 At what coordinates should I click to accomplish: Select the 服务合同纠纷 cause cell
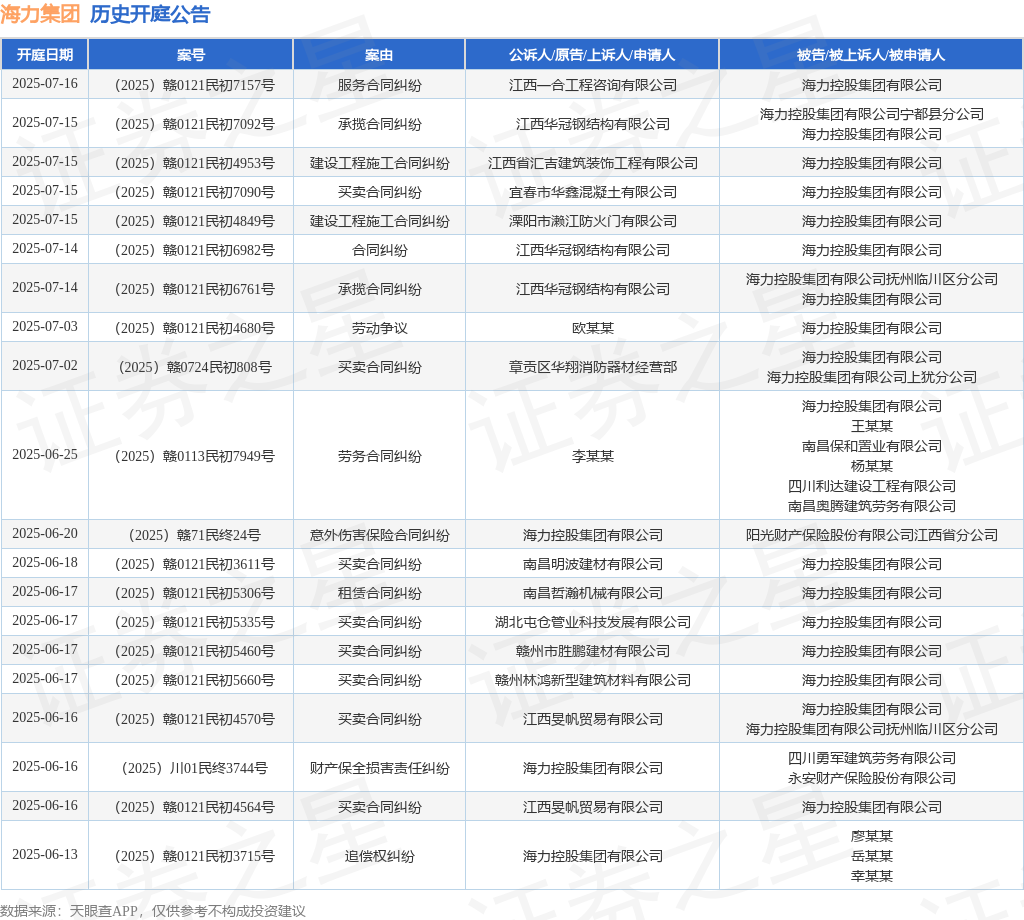coord(379,85)
